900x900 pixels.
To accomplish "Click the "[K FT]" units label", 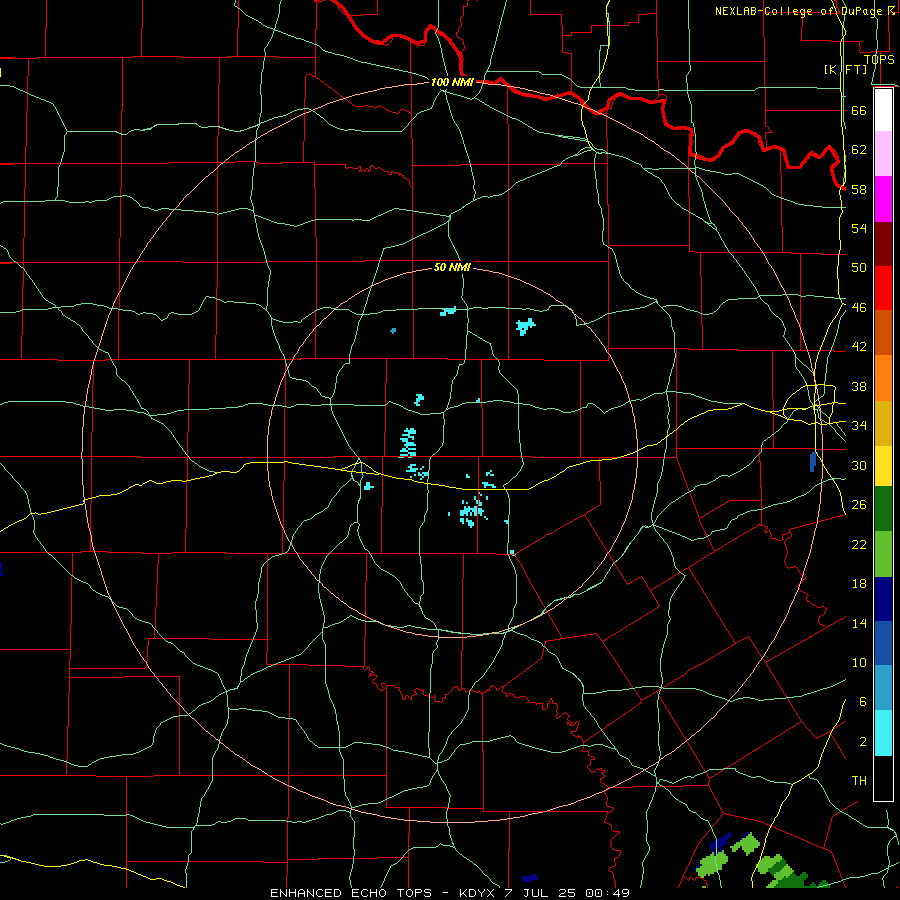I will pyautogui.click(x=846, y=69).
